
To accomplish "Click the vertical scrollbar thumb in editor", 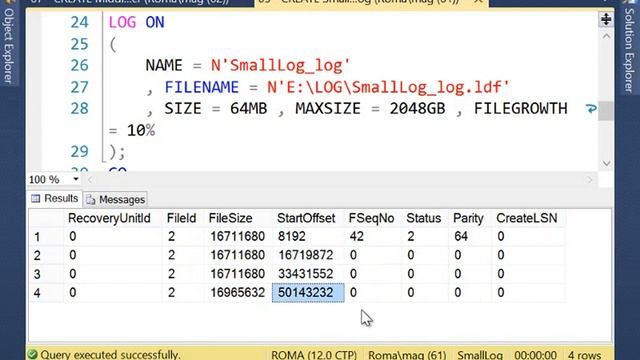I will pos(606,111).
